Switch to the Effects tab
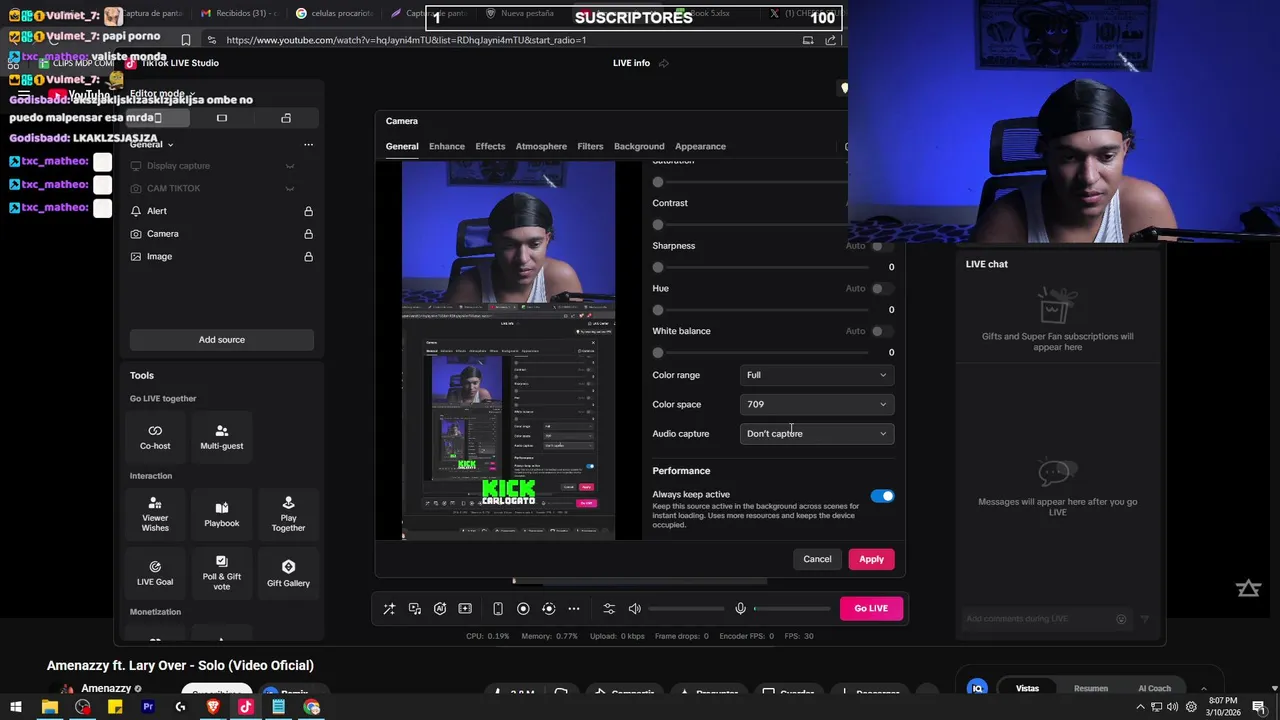The width and height of the screenshot is (1280, 720). coord(490,146)
